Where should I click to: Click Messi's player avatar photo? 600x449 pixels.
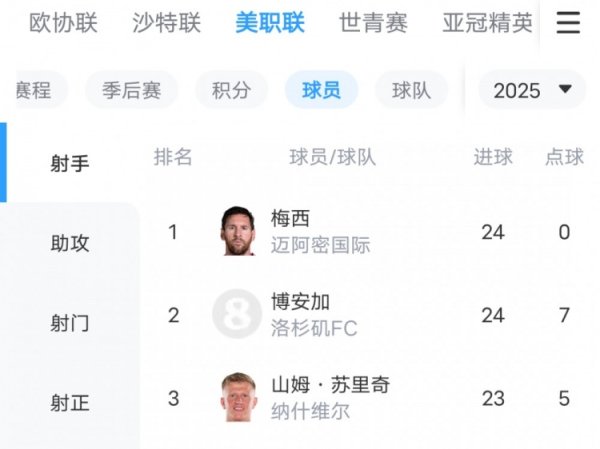point(238,231)
